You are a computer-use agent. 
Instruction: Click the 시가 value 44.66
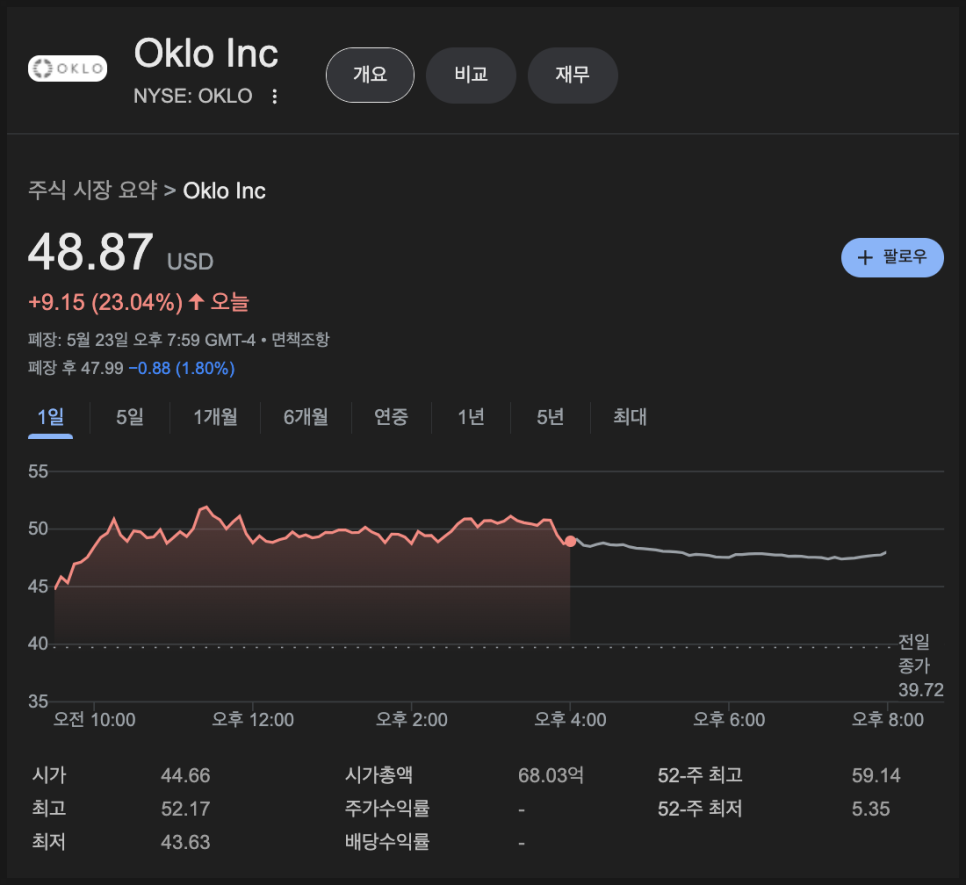pyautogui.click(x=185, y=775)
